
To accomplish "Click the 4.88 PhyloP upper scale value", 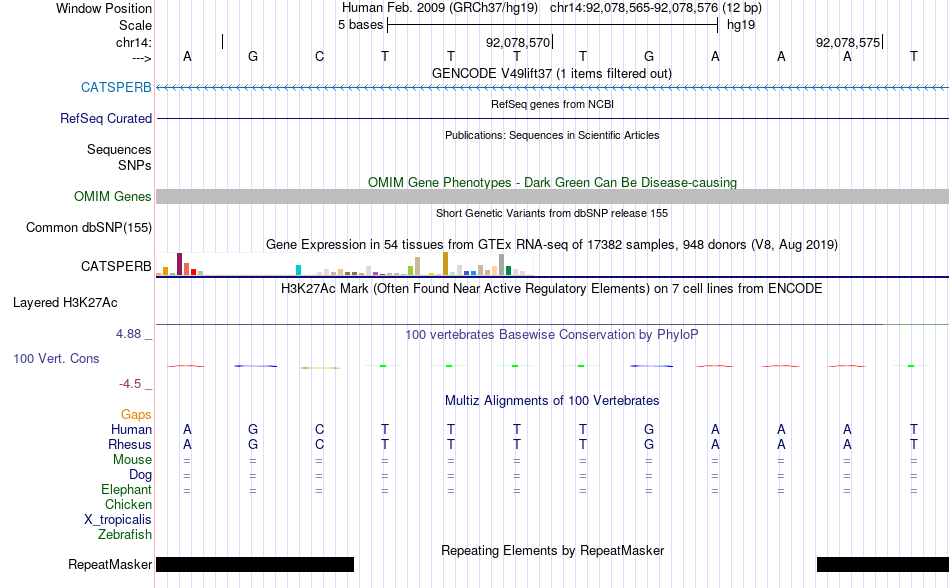I will 128,334.
